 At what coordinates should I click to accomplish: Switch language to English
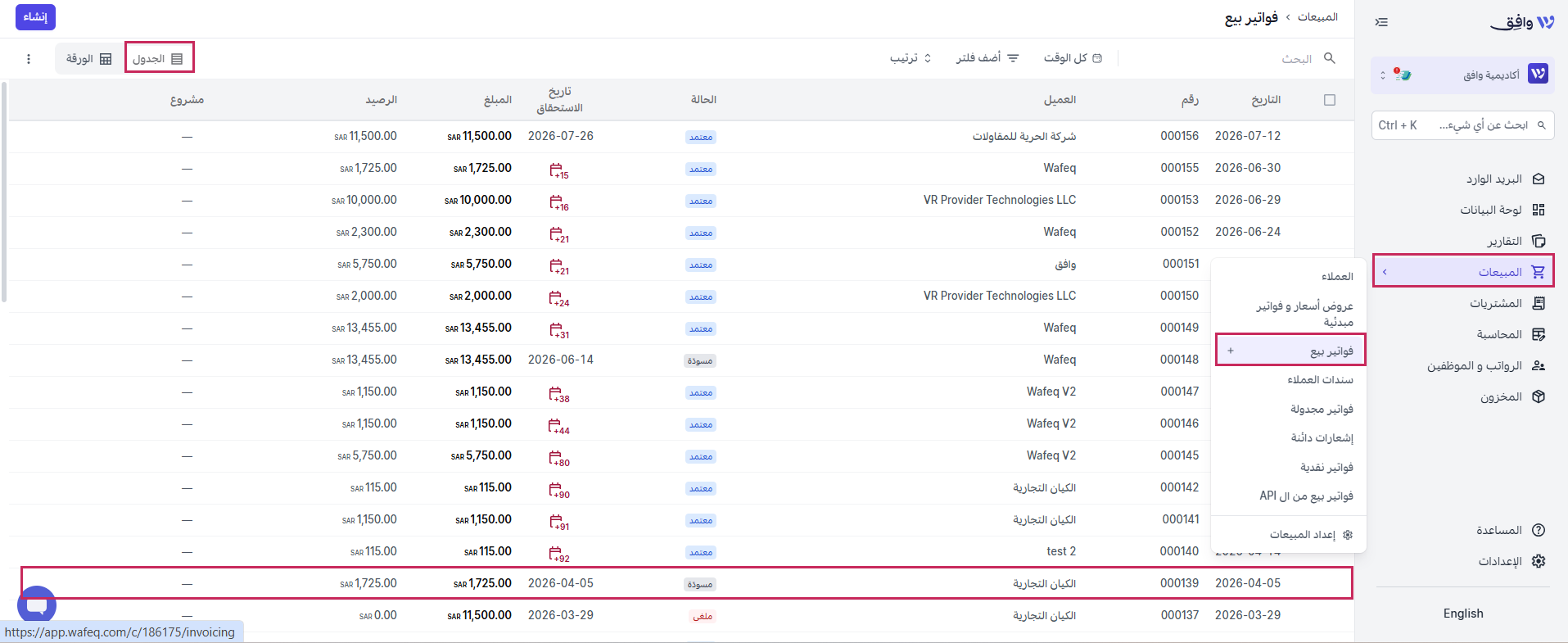(x=1463, y=614)
